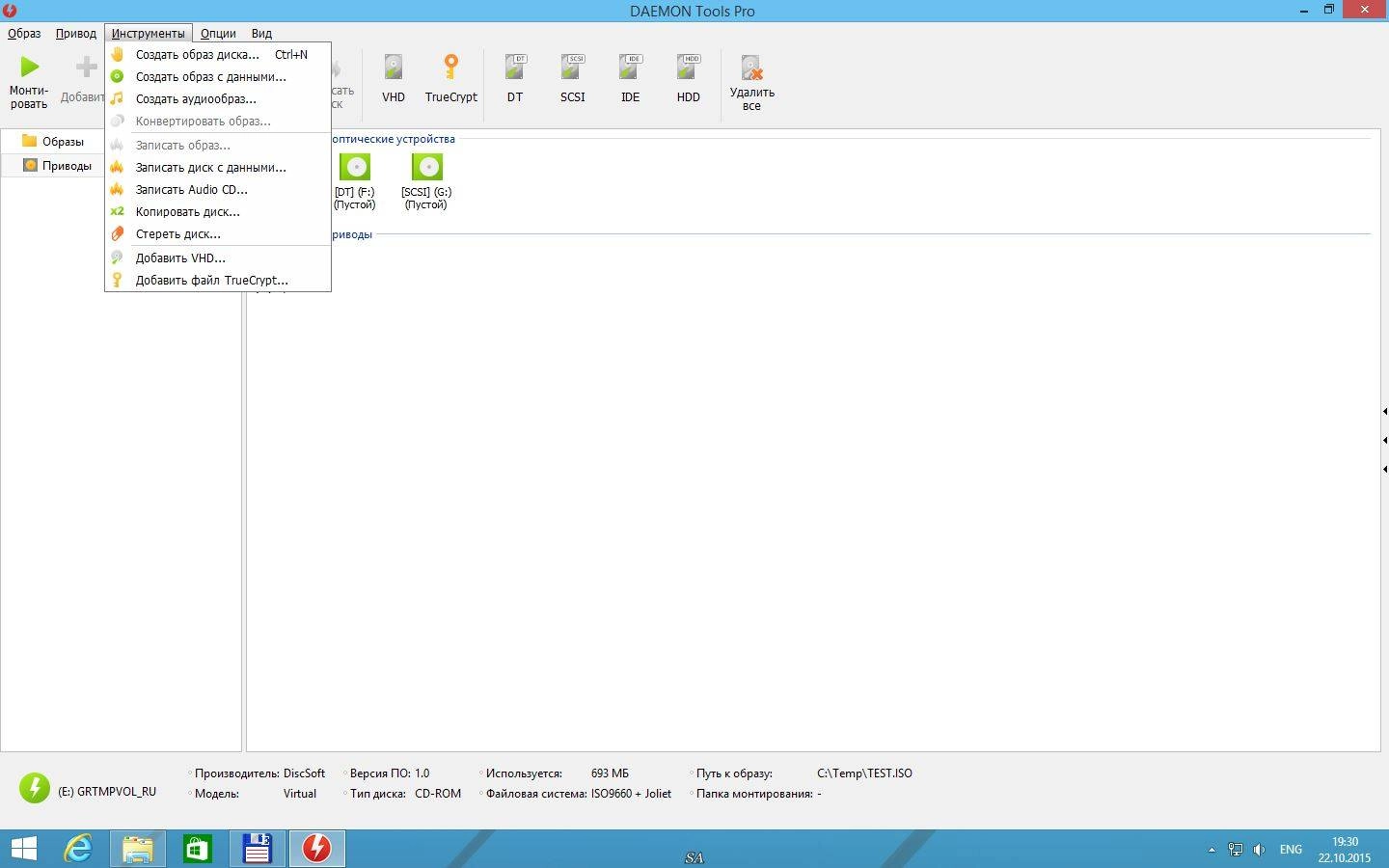Screen dimensions: 1389x868
Task: Select the [SCSI] (G:) empty drive
Action: click(x=426, y=180)
